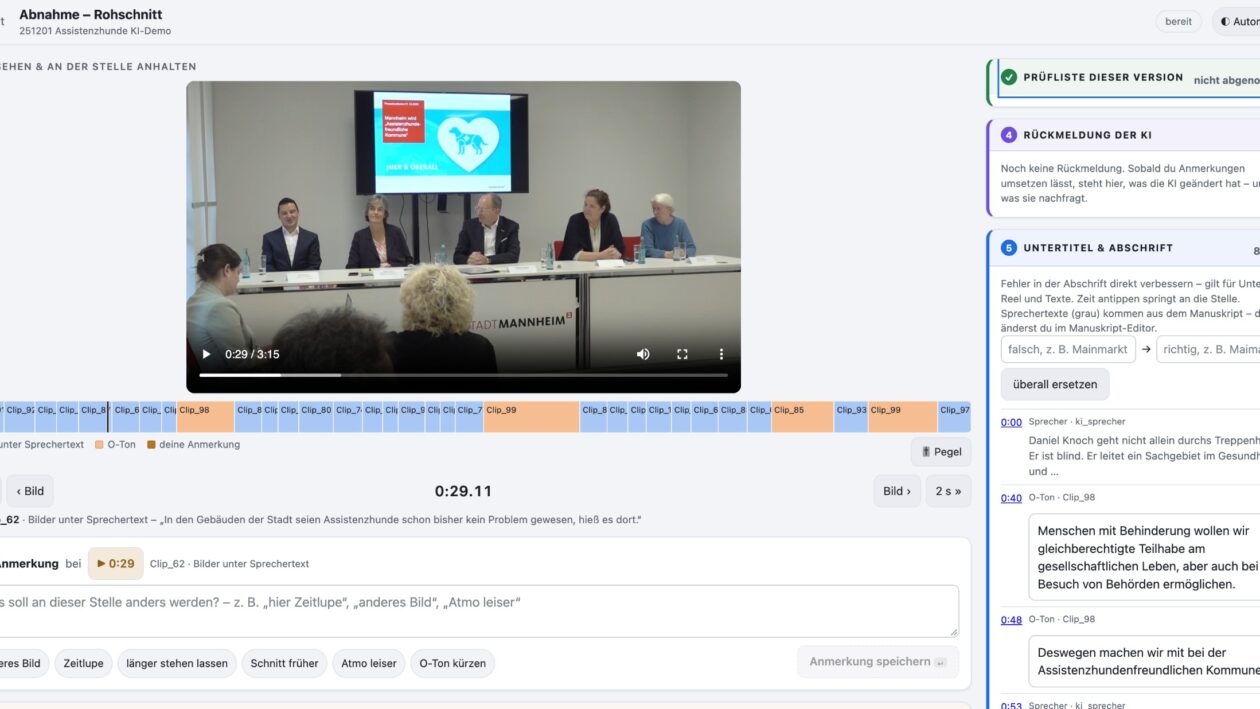This screenshot has width=1260, height=709.
Task: Select the Clip_80 segment in the timeline
Action: click(315, 417)
